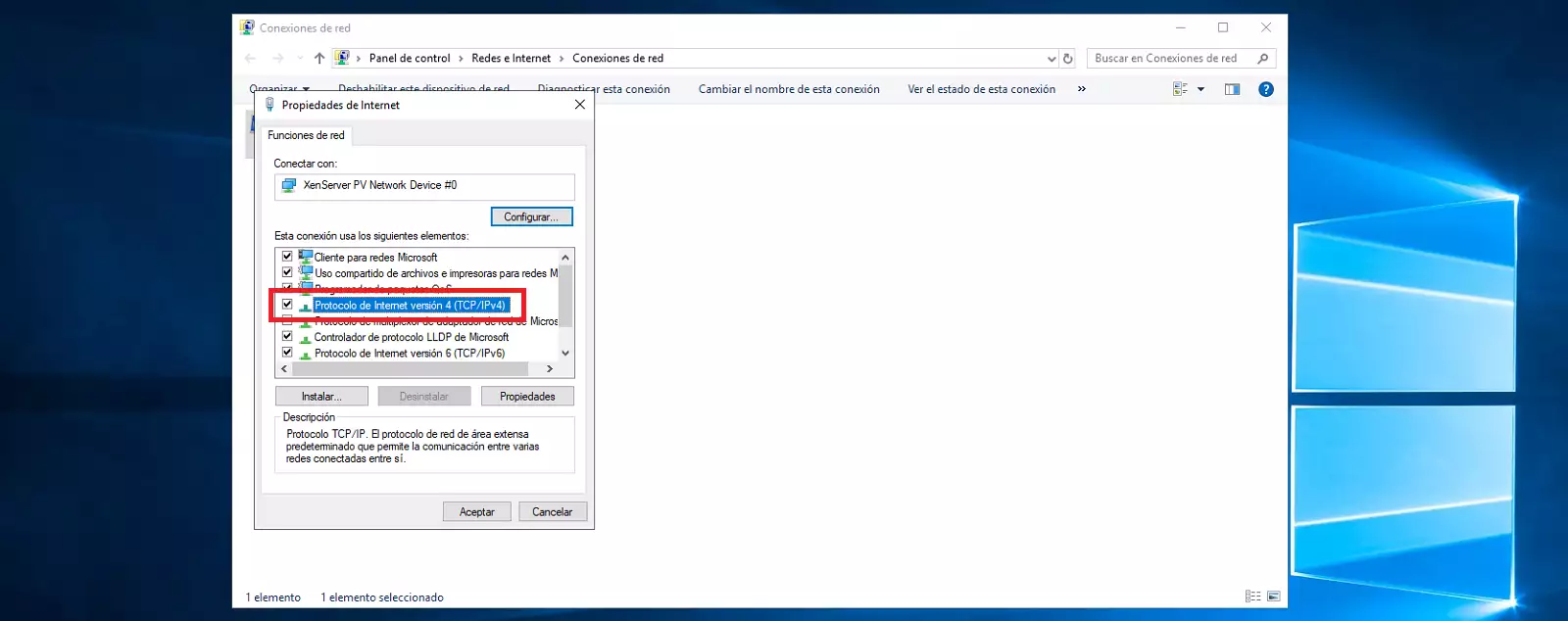Toggle the TCP/IPv4 protocol checkbox

pyautogui.click(x=287, y=305)
